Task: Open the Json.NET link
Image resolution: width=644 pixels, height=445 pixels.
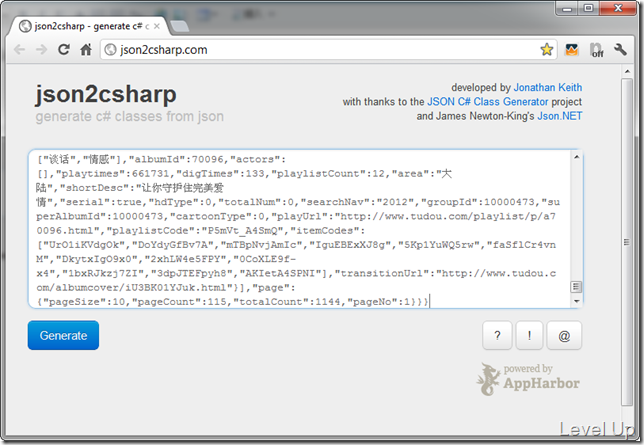Action: pyautogui.click(x=559, y=116)
